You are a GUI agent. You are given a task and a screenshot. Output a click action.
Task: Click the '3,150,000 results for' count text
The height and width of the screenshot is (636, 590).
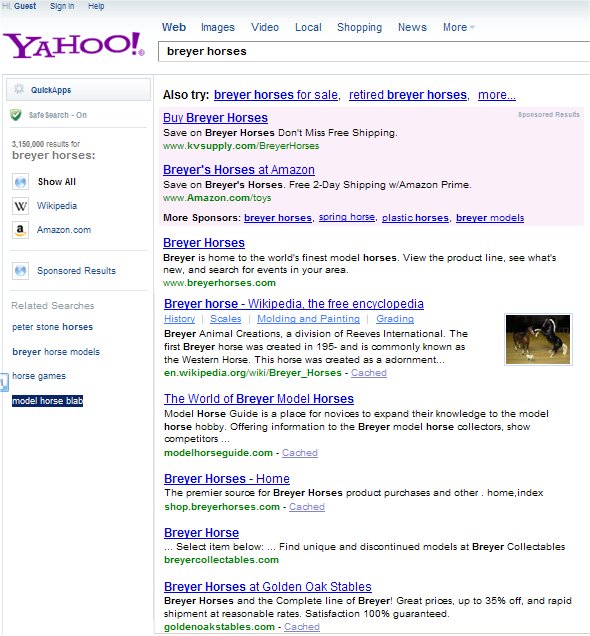pyautogui.click(x=46, y=144)
